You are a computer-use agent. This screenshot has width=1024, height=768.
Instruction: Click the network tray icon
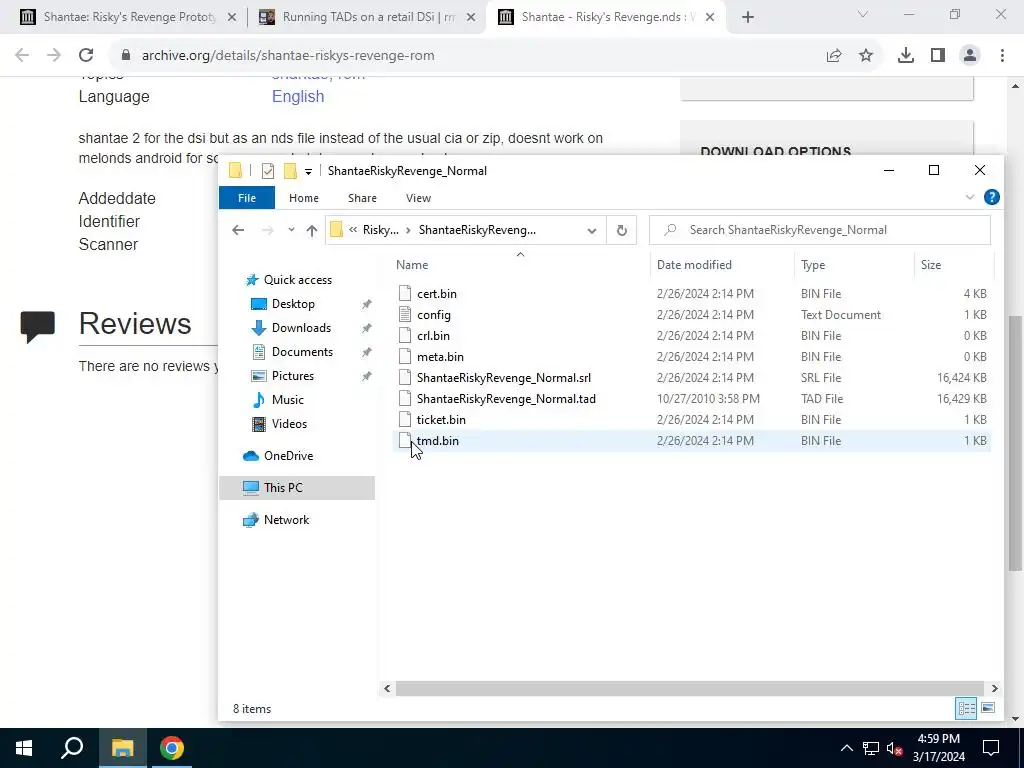click(871, 748)
